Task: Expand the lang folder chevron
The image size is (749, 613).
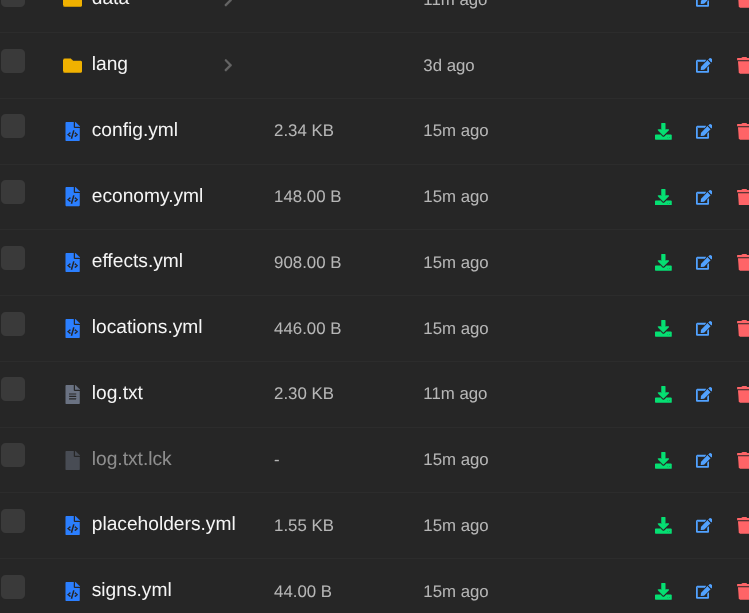Action: coord(228,65)
